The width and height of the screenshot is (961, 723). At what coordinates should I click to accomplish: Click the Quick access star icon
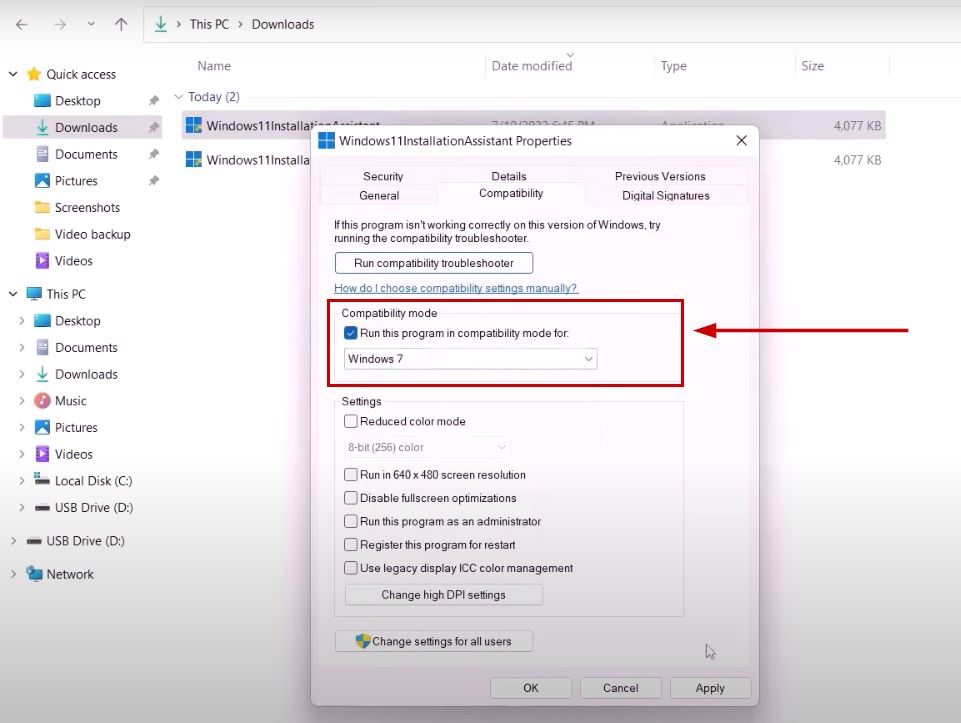click(x=34, y=74)
